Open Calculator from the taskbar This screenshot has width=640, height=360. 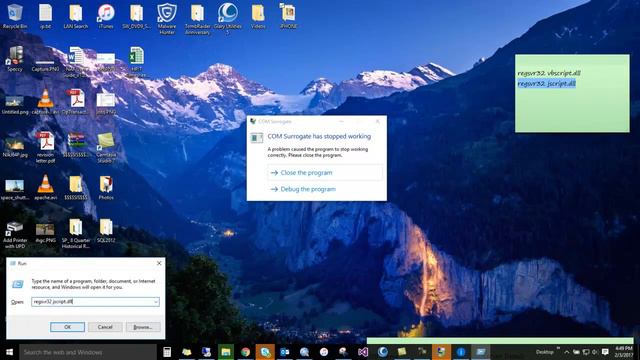(x=167, y=352)
